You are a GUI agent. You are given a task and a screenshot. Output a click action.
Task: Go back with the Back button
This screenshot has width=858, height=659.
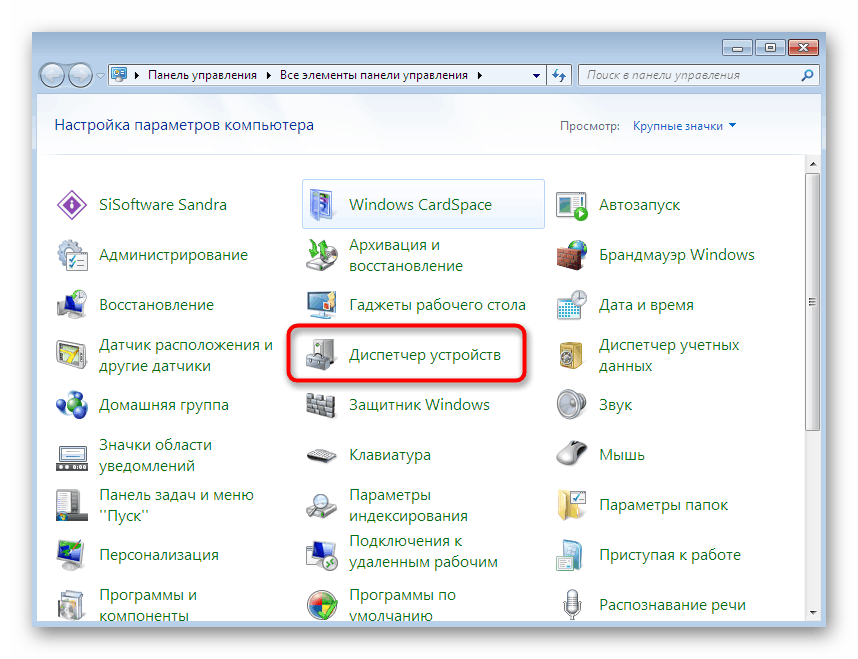click(x=53, y=76)
